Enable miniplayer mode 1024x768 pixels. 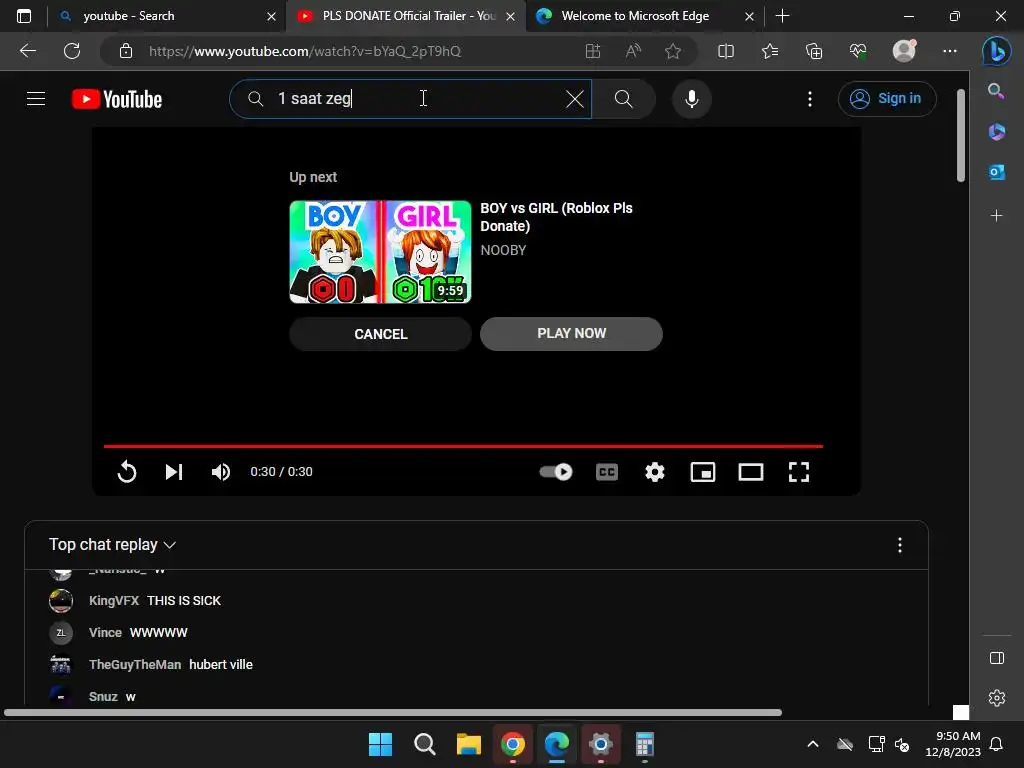[703, 472]
